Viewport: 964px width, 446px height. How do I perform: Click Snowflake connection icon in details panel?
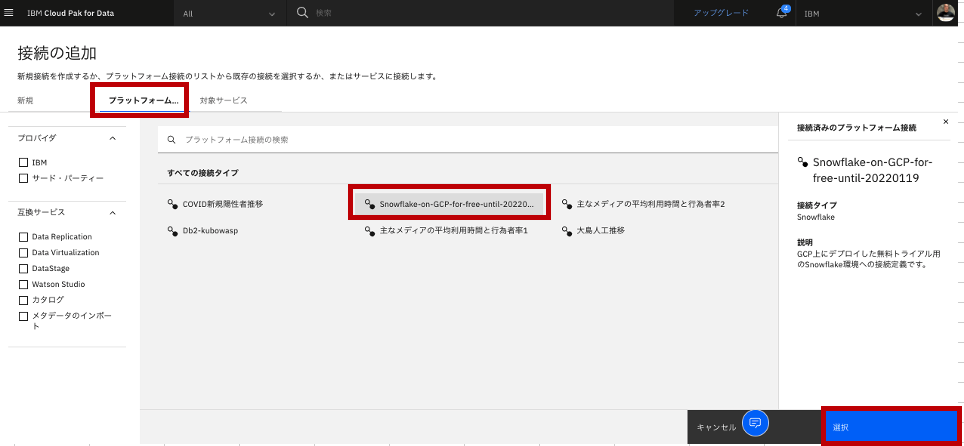tap(802, 162)
